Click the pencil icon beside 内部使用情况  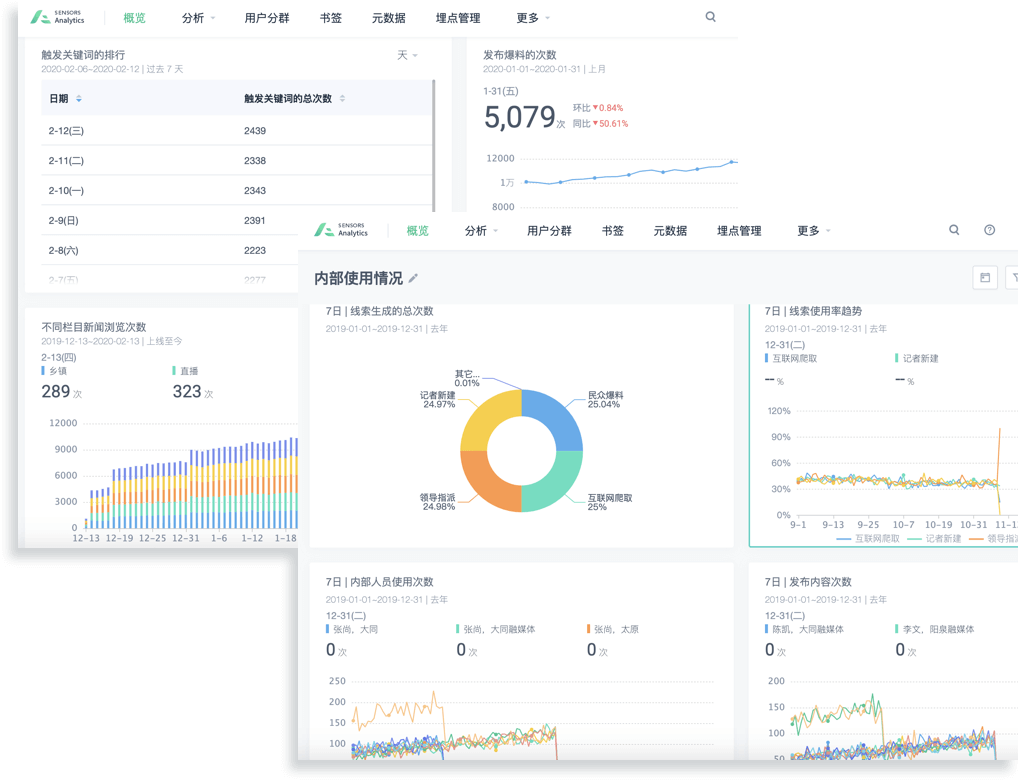414,278
